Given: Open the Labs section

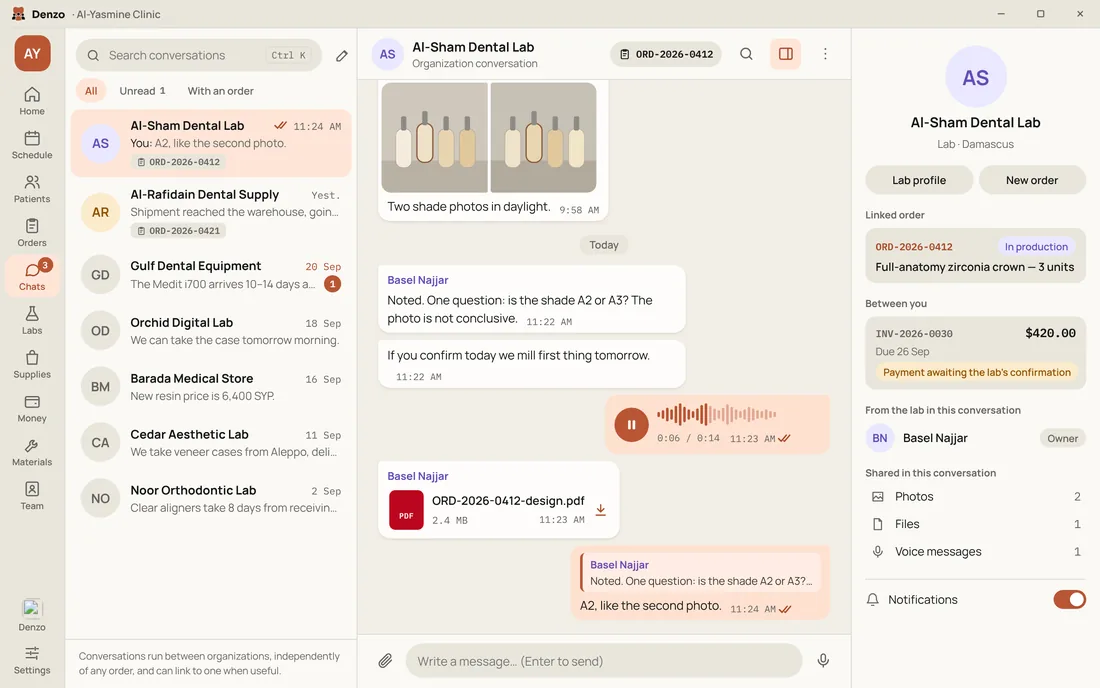Looking at the screenshot, I should (32, 321).
